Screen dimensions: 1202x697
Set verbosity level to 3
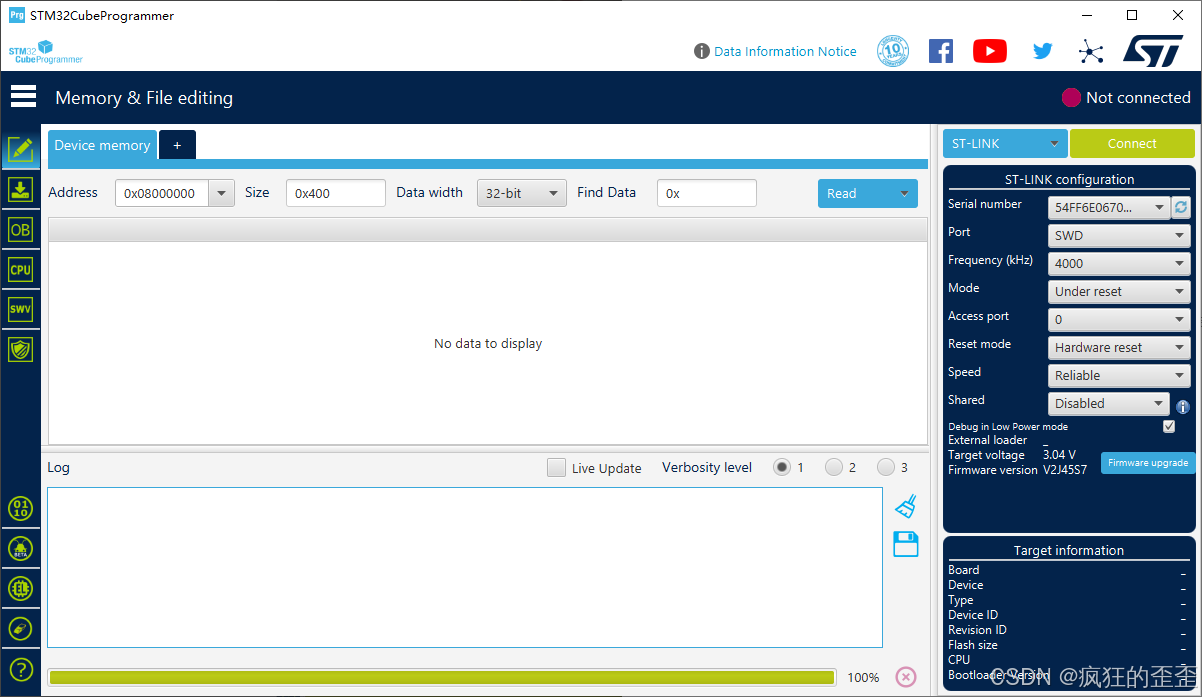tap(886, 467)
